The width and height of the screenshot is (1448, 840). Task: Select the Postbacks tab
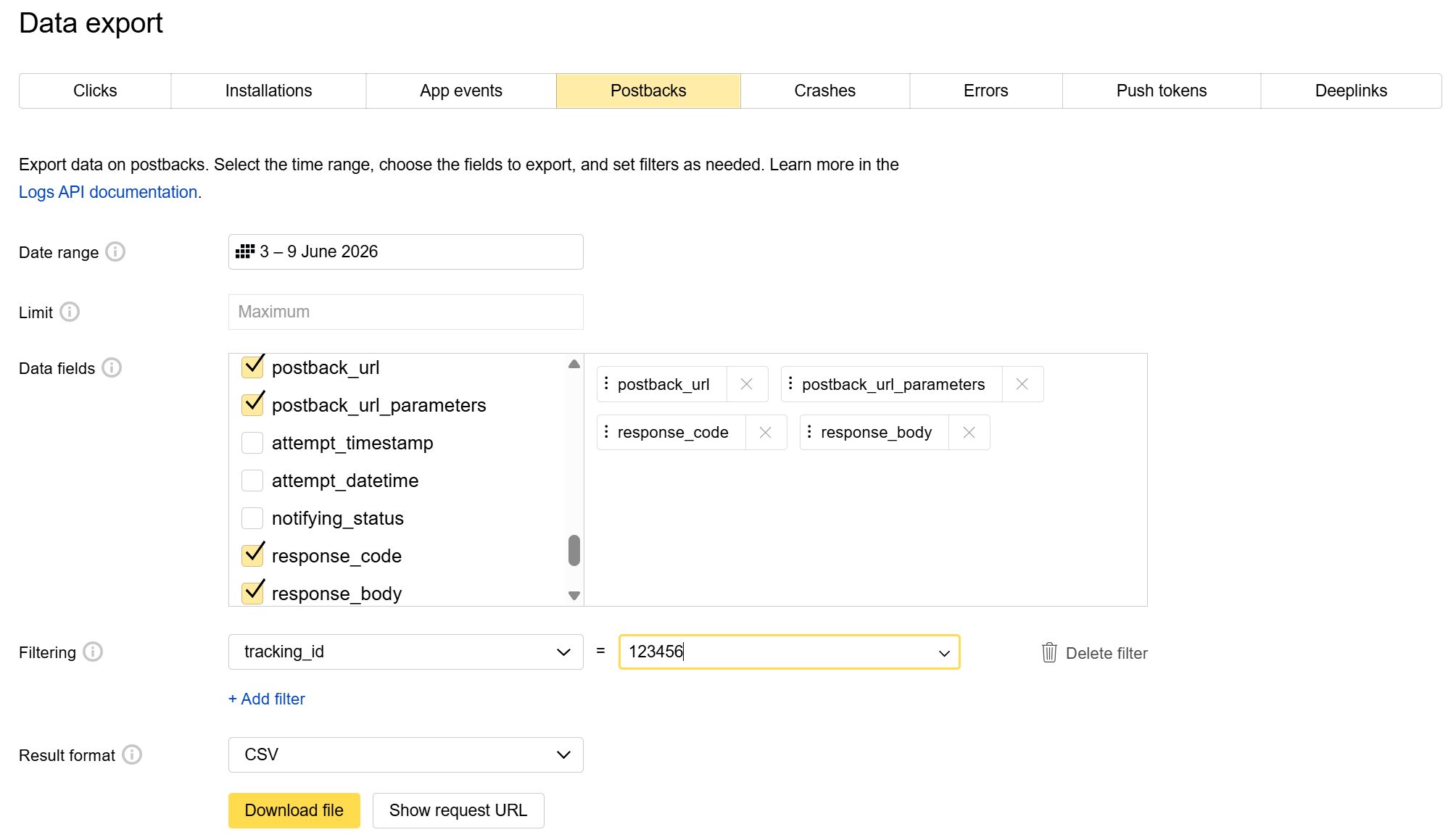[648, 91]
